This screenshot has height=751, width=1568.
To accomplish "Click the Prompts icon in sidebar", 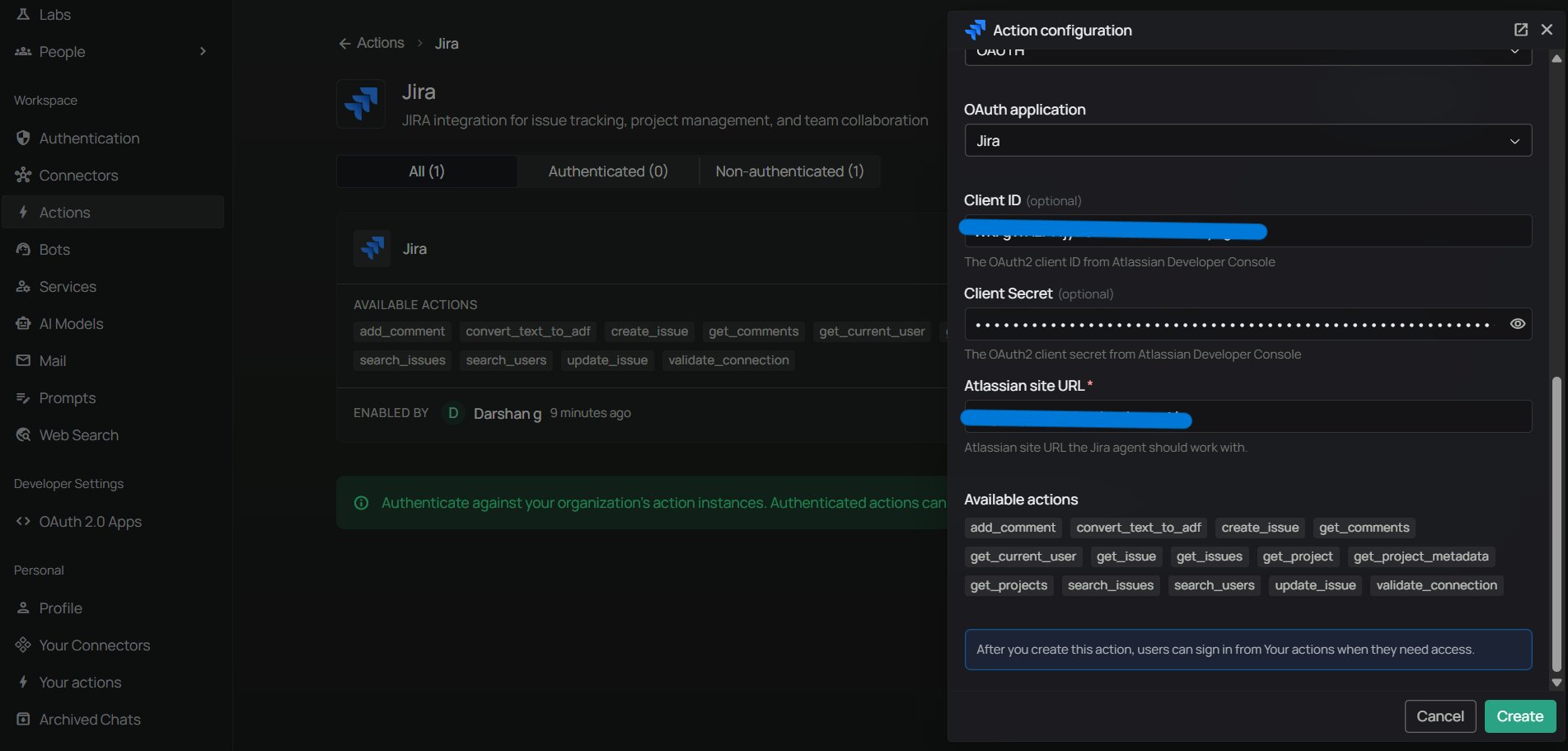I will tap(23, 397).
